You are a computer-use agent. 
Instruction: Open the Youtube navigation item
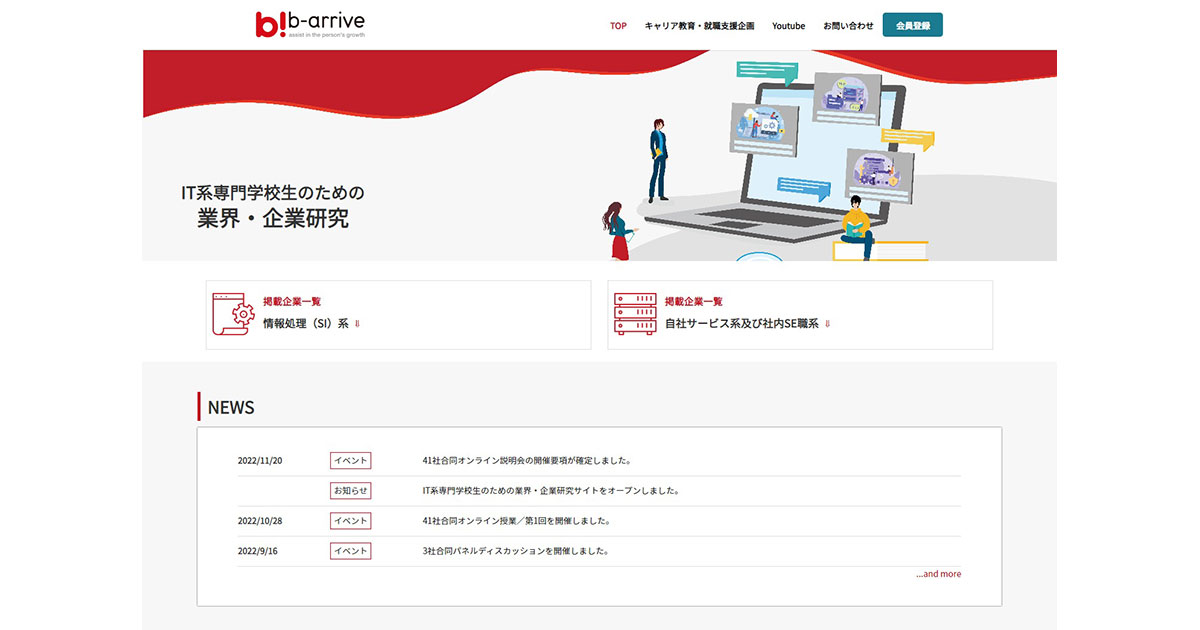[789, 25]
